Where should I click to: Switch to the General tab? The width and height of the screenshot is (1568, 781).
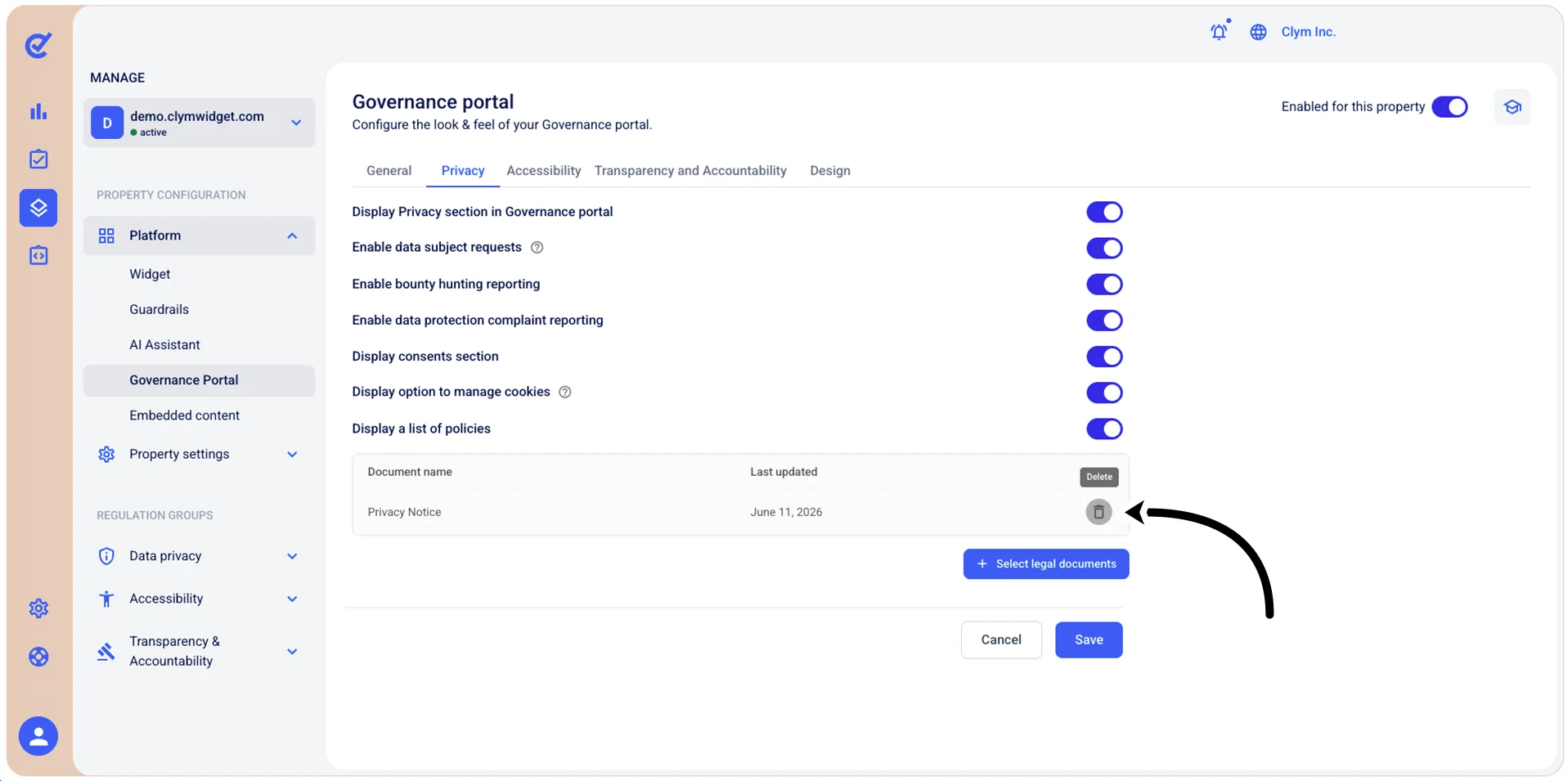click(x=389, y=171)
